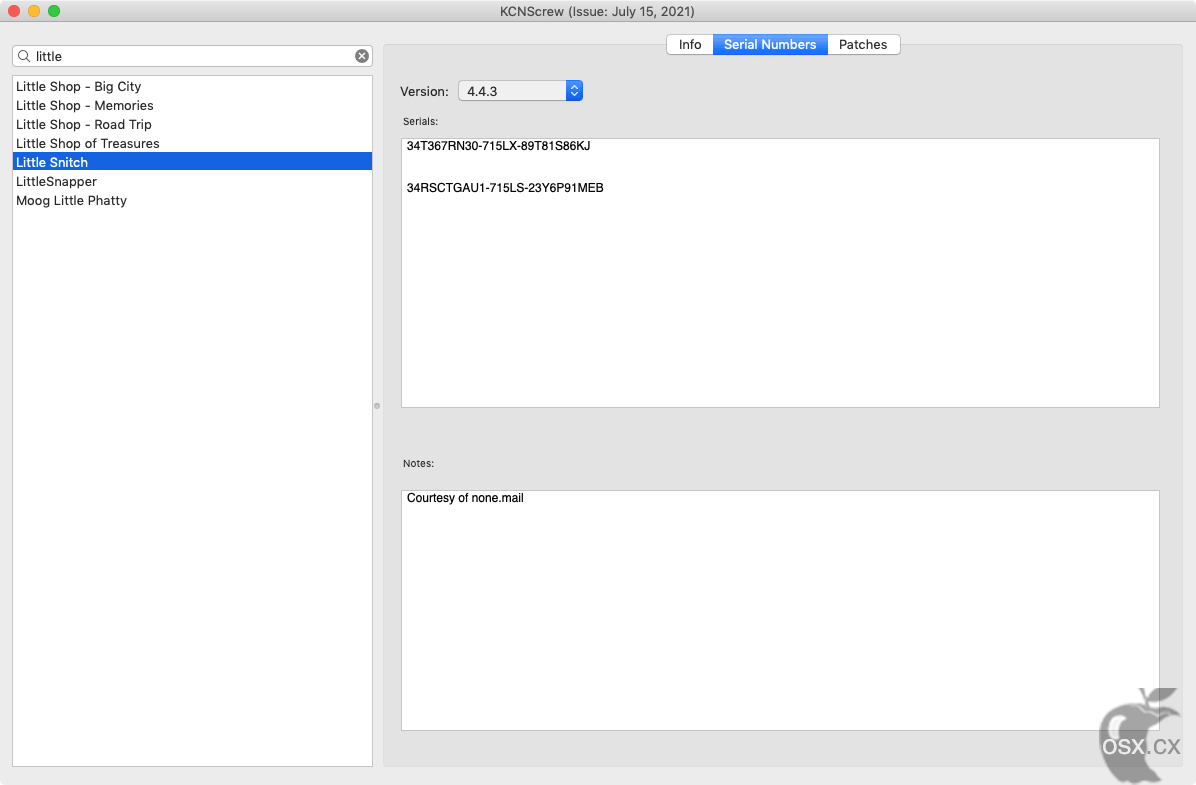Screen dimensions: 1196x785
Task: Minimize the window with yellow button
Action: click(34, 11)
